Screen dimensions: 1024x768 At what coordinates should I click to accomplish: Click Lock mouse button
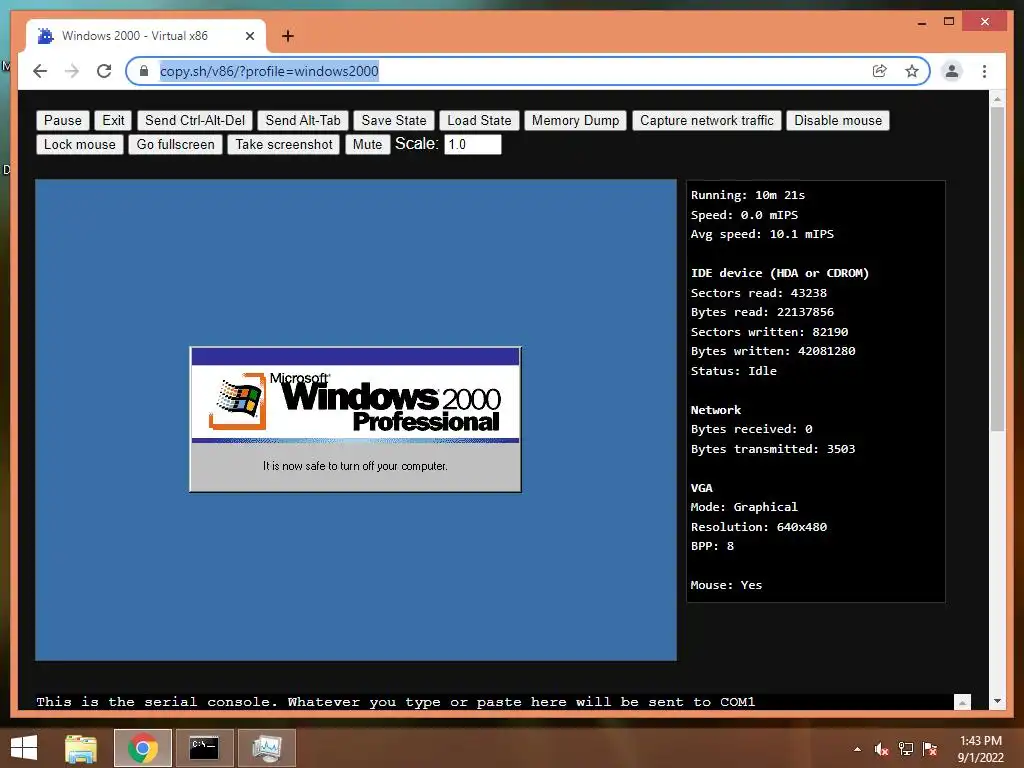point(80,144)
